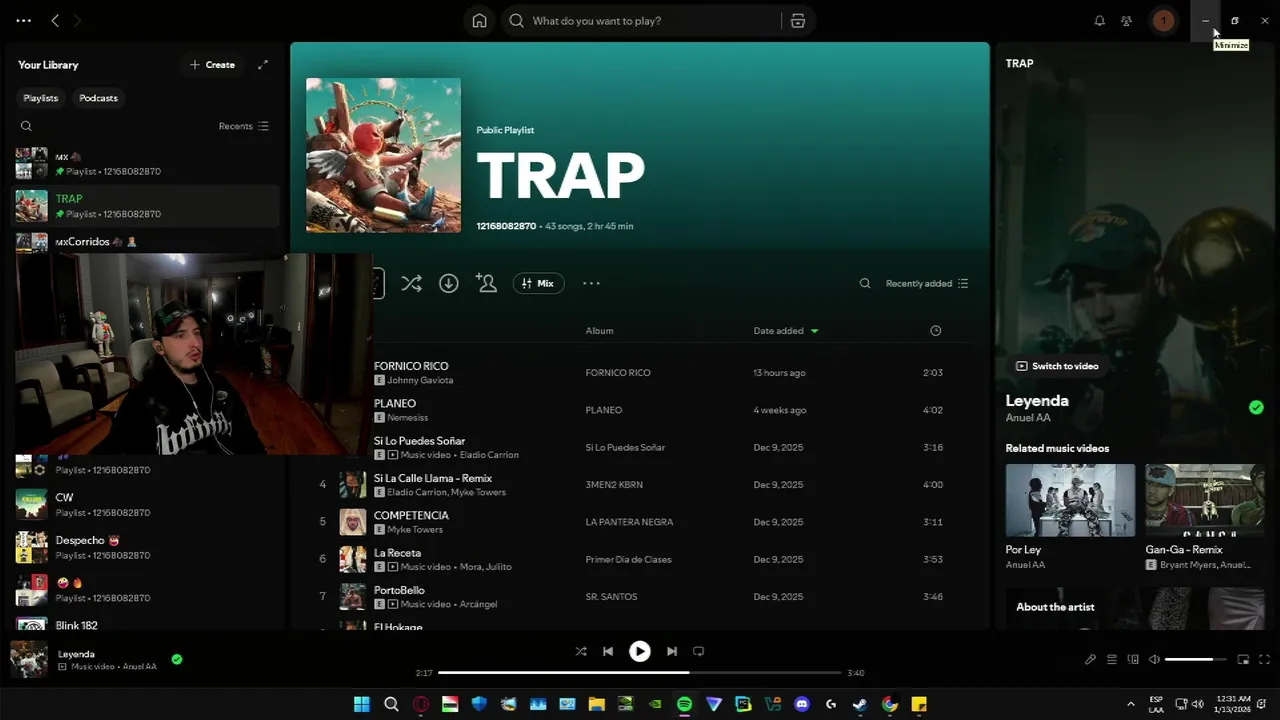Open more options for TRAP playlist
This screenshot has width=1280, height=720.
(591, 284)
